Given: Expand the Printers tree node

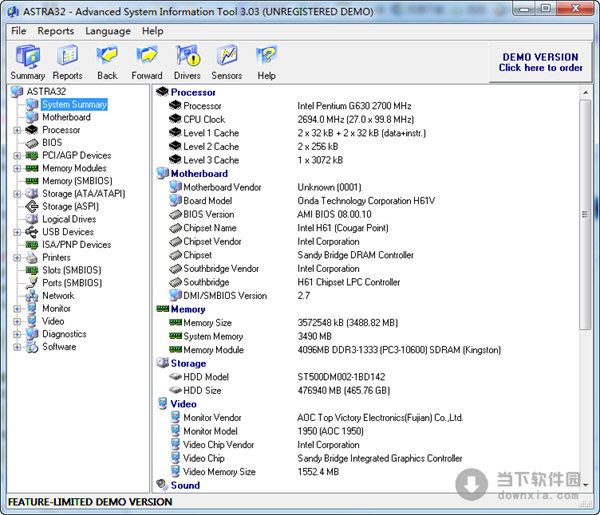Looking at the screenshot, I should coord(17,258).
